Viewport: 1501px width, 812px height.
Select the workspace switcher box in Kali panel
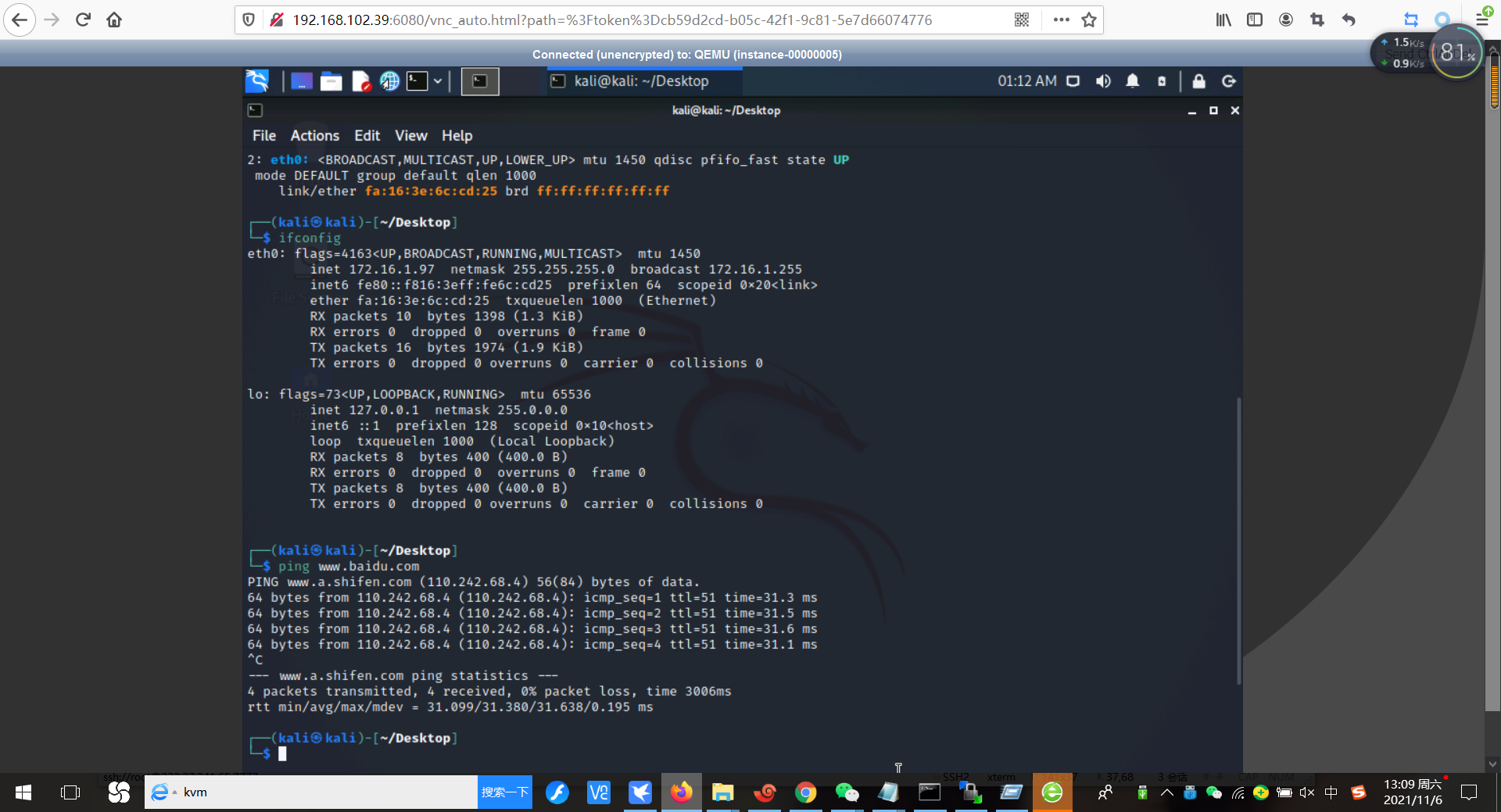coord(480,81)
